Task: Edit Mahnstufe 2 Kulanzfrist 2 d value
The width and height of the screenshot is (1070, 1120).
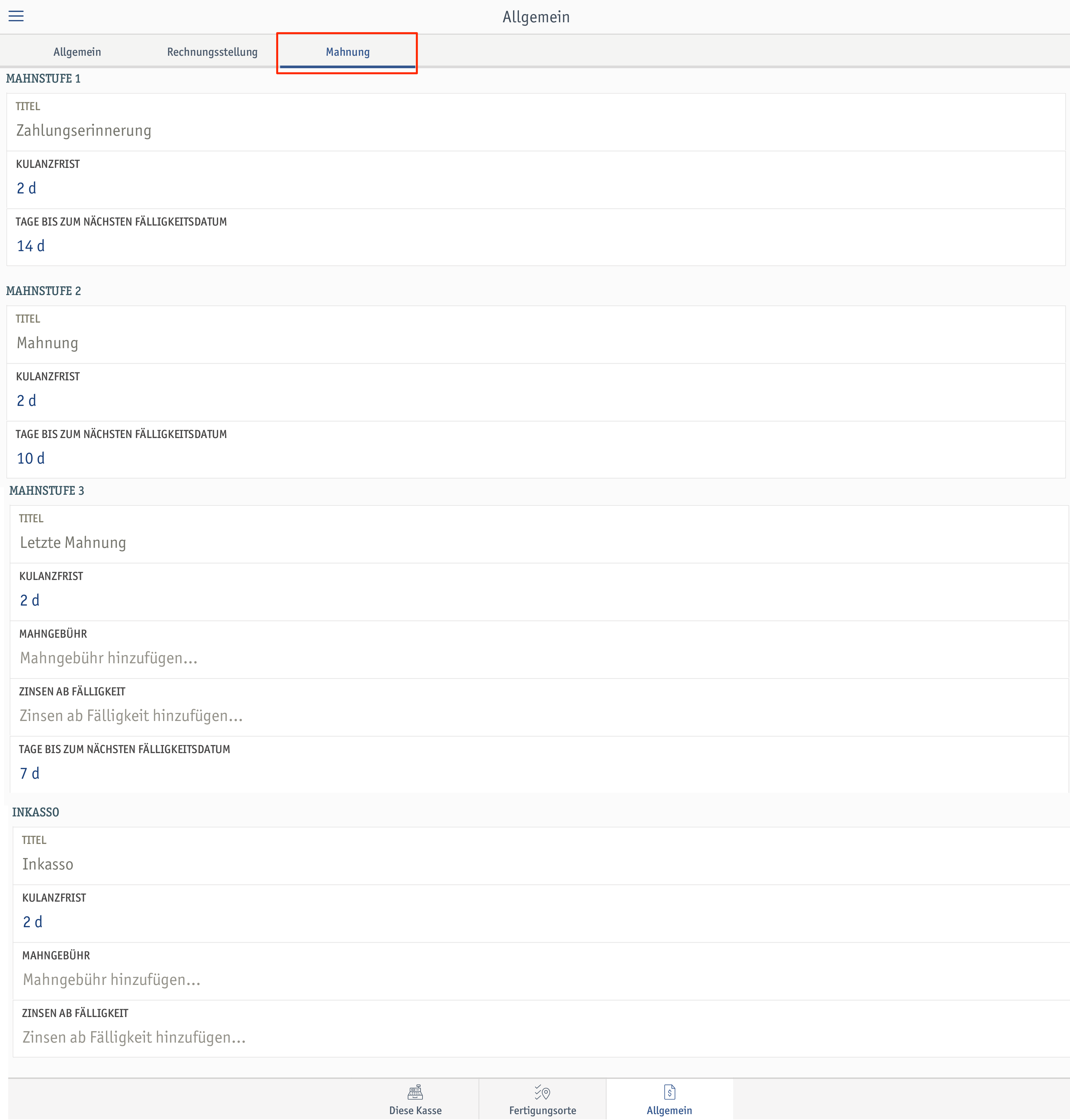Action: tap(536, 392)
